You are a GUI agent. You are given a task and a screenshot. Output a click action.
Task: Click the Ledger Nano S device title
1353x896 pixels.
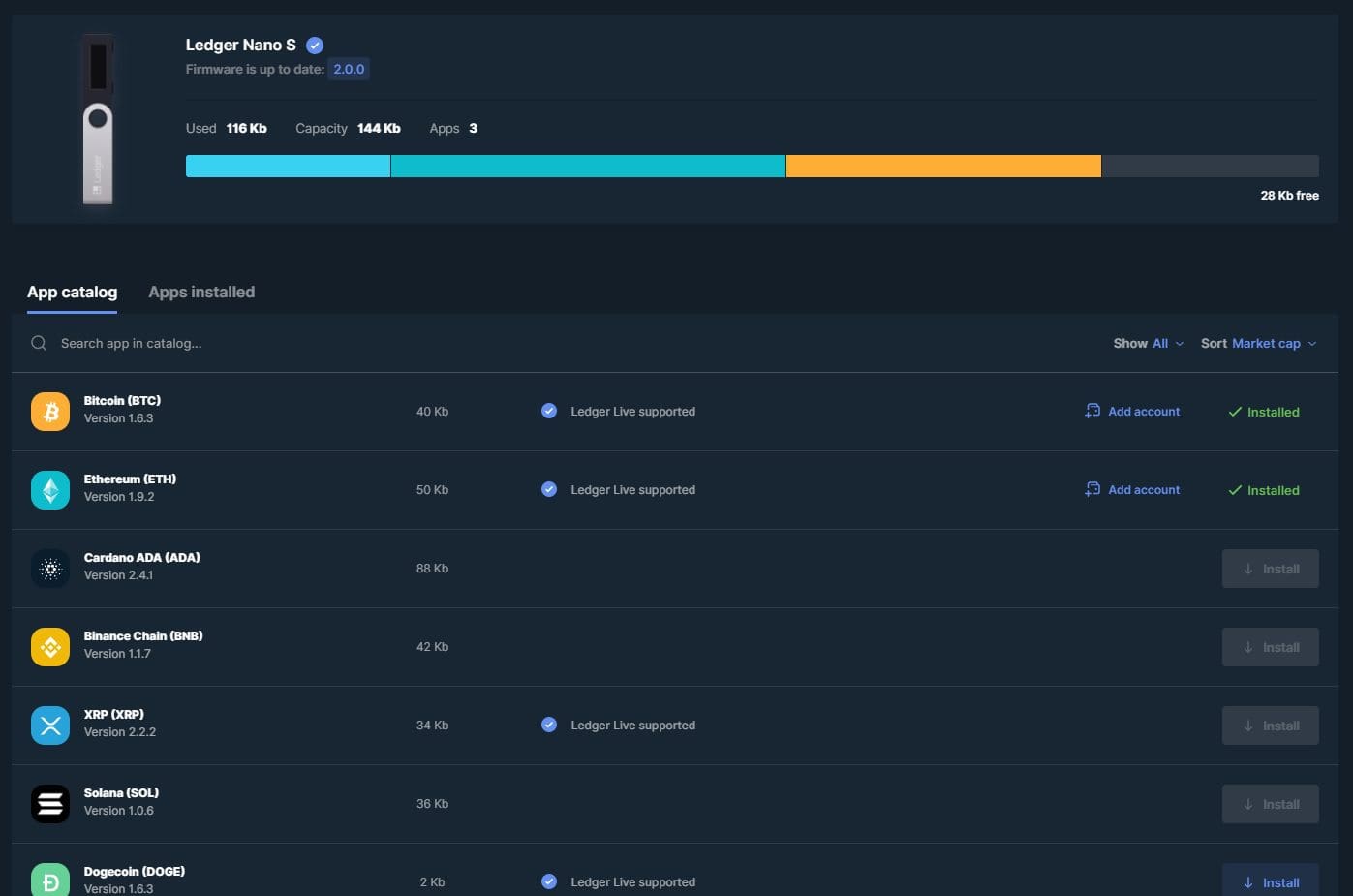[x=240, y=45]
